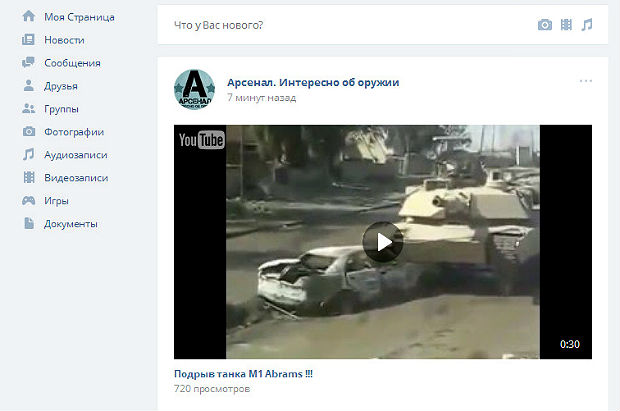Click the camera icon beside Фотографии
The width and height of the screenshot is (620, 411).
pos(28,132)
